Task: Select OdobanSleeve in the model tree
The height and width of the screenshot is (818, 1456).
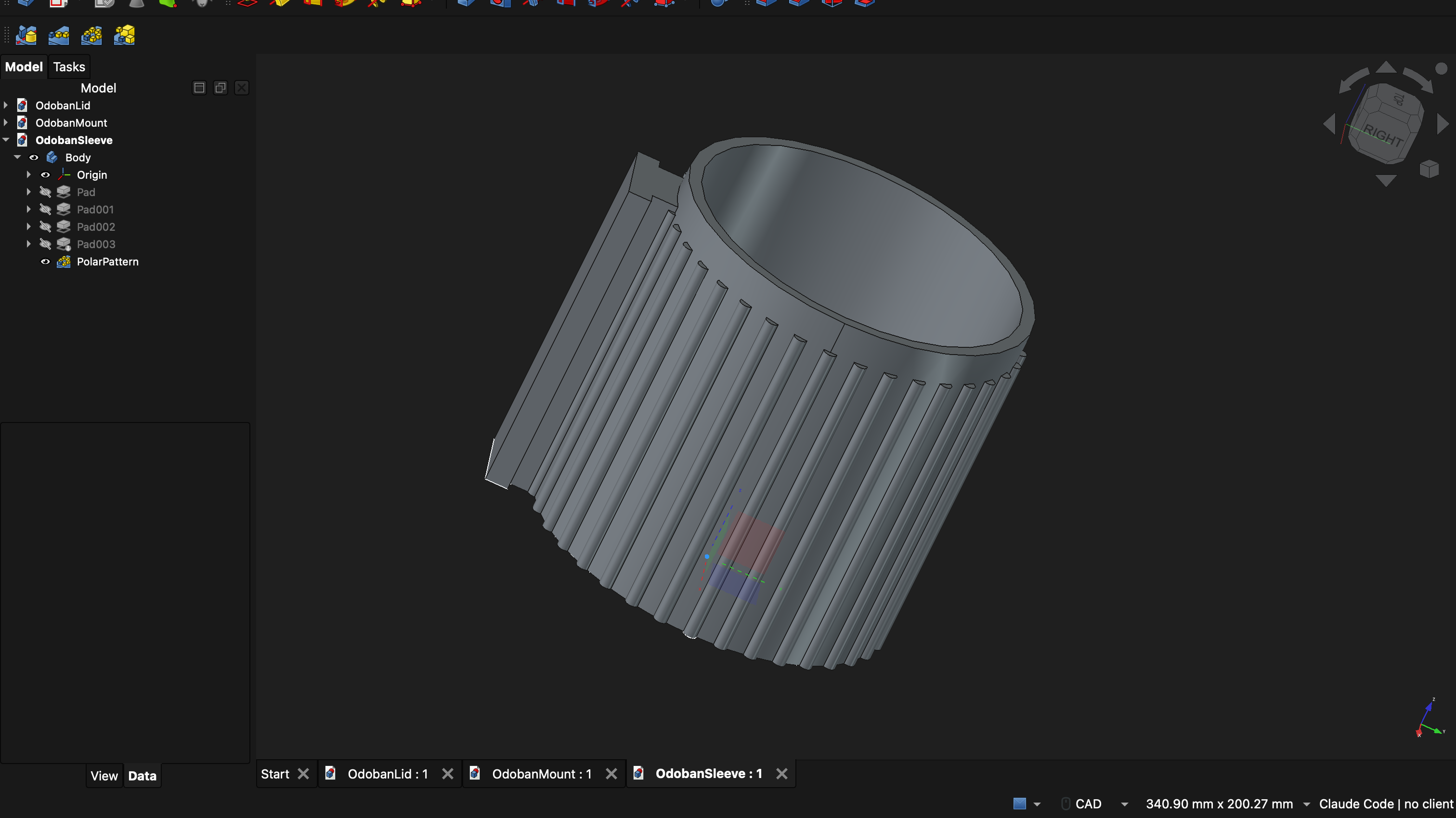Action: tap(74, 140)
